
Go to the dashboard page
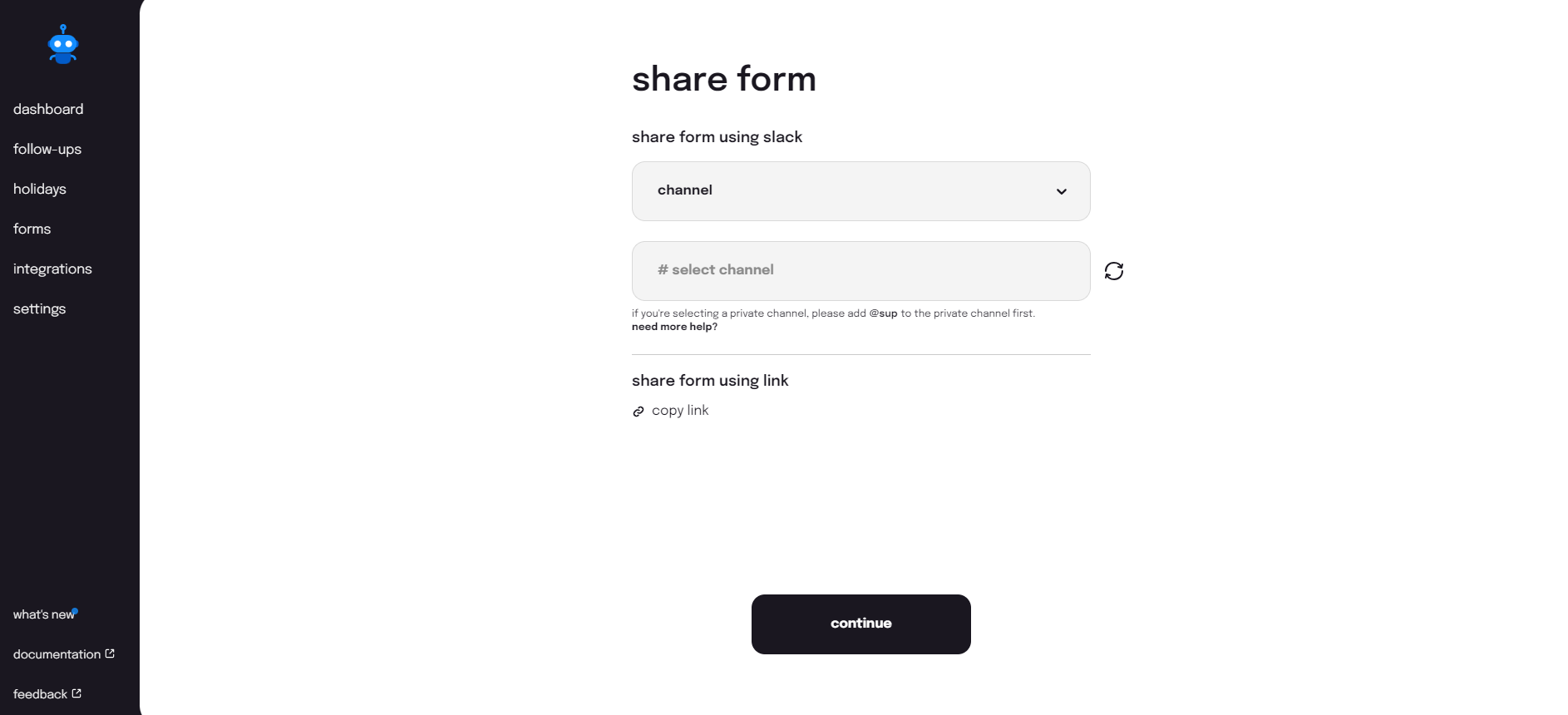point(48,109)
